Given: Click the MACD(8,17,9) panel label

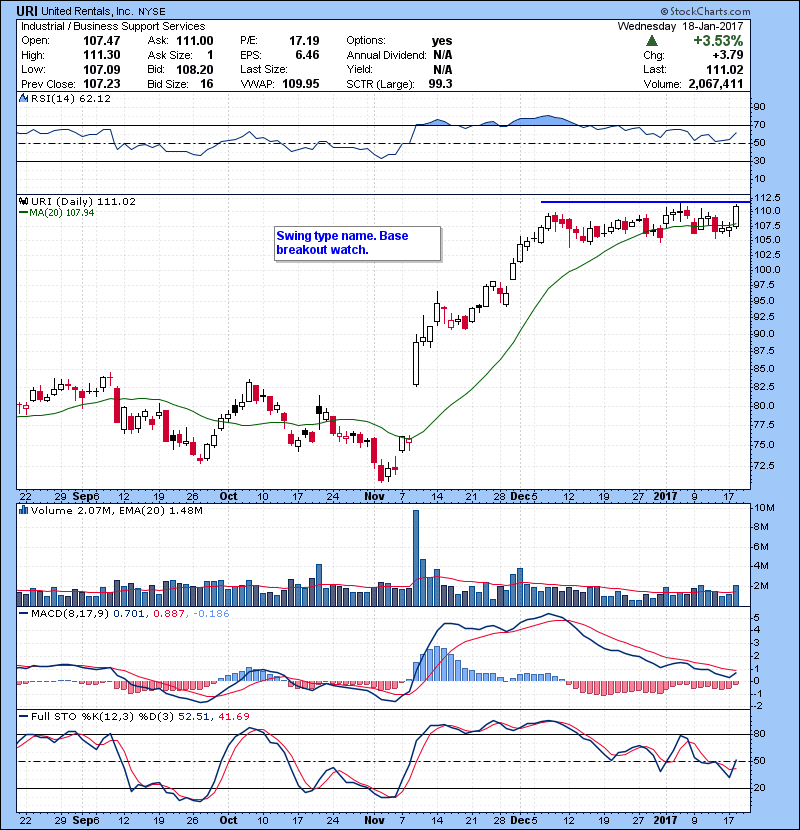Looking at the screenshot, I should pos(70,614).
